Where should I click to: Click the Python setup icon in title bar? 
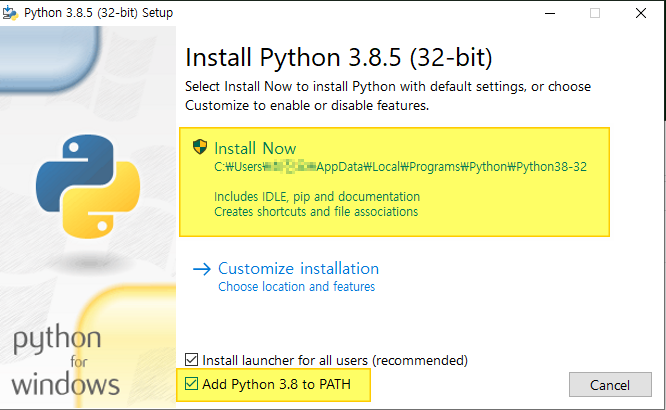(x=10, y=13)
